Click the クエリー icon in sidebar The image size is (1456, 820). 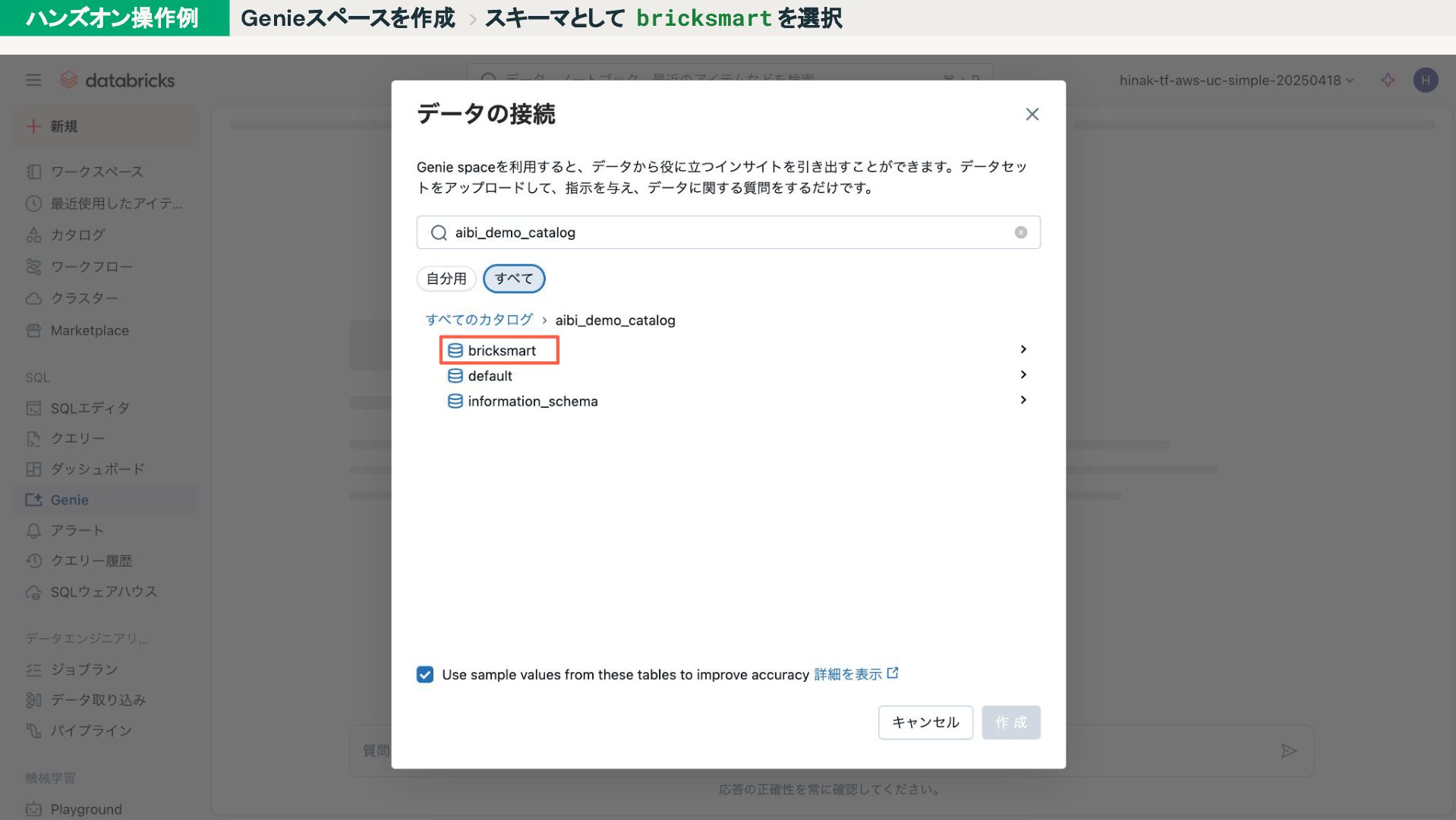point(33,439)
